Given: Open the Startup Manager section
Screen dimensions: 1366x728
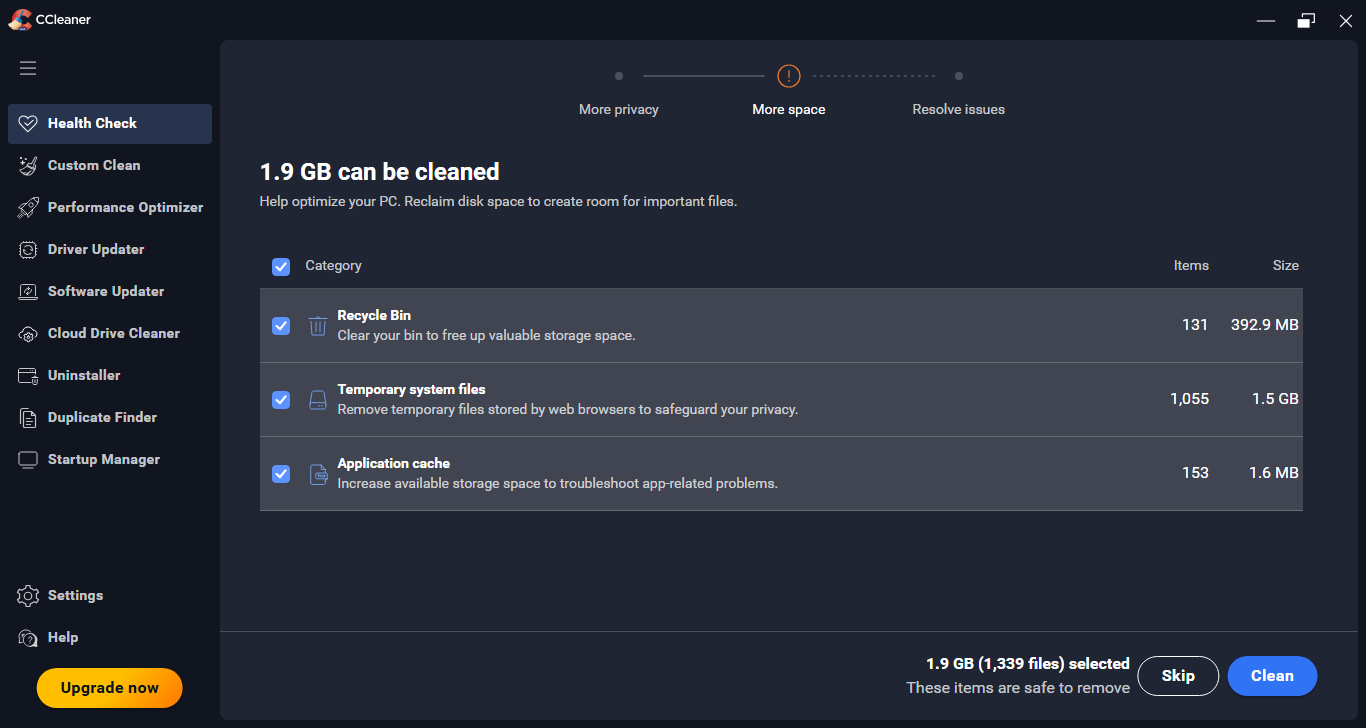Looking at the screenshot, I should 104,460.
